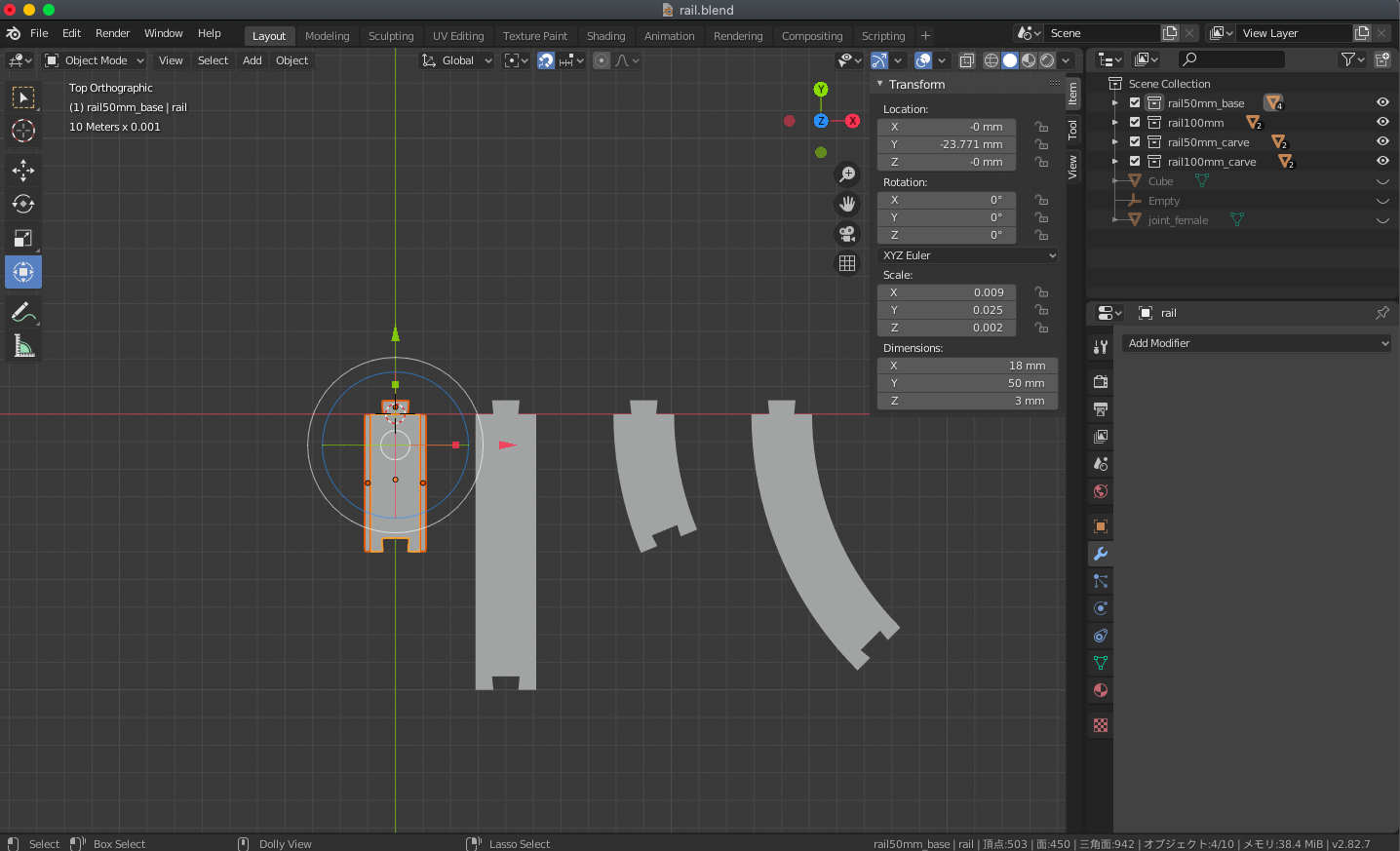Select the Annotate tool
Screen dimensions: 1400x851
click(22, 312)
